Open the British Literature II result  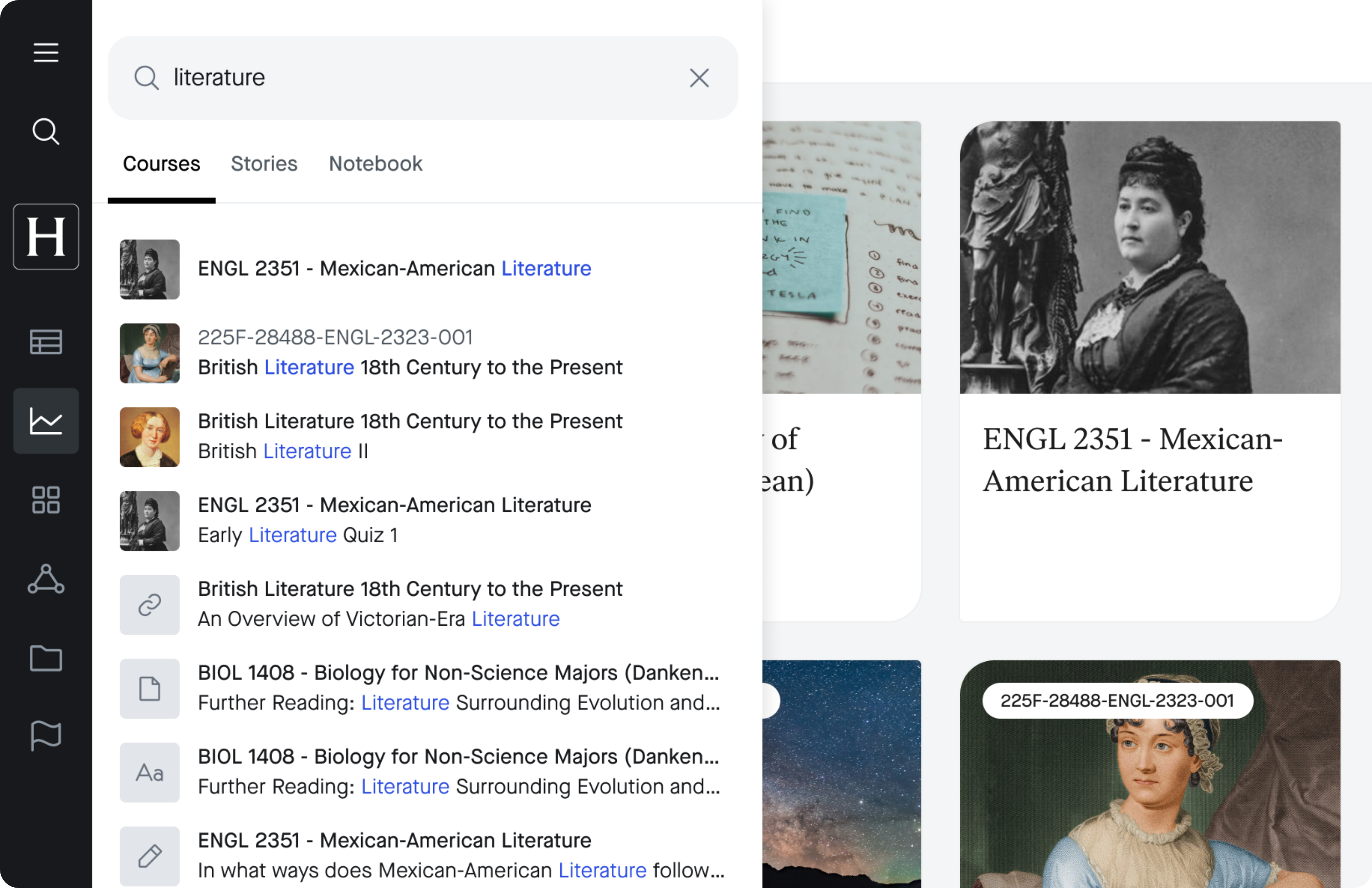[423, 437]
